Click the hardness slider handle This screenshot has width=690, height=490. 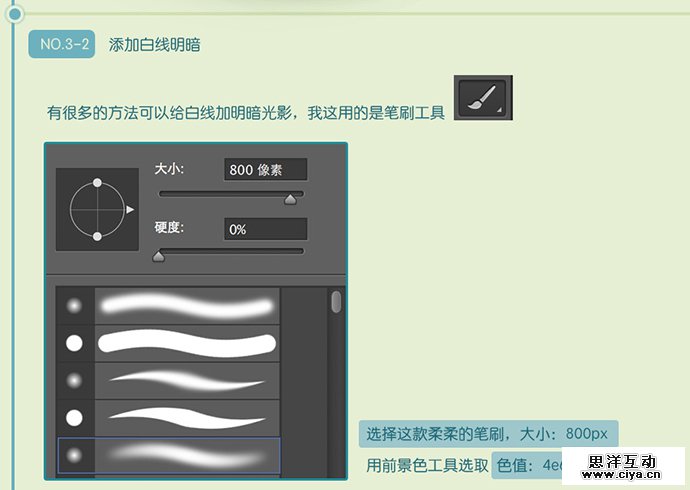click(158, 256)
